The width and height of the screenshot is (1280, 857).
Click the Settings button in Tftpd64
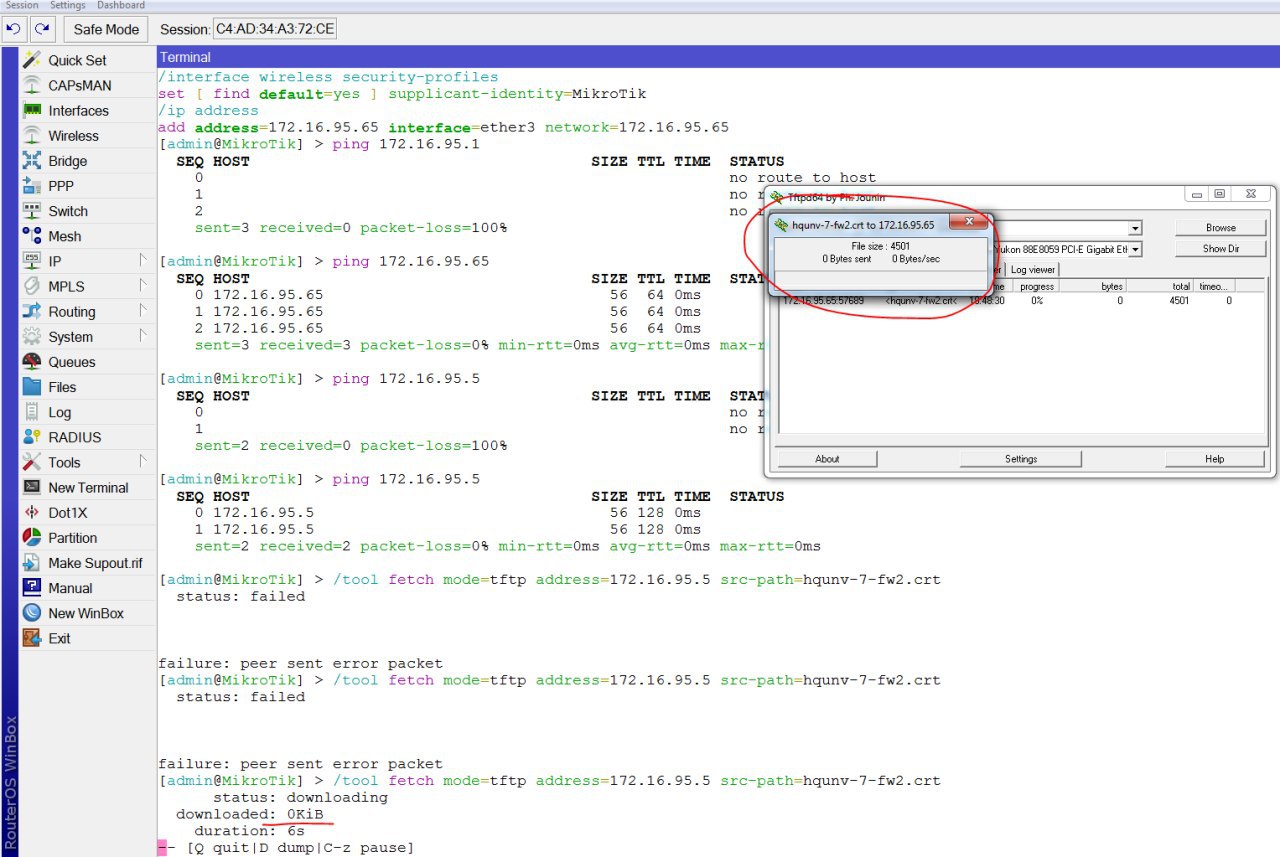point(1021,459)
